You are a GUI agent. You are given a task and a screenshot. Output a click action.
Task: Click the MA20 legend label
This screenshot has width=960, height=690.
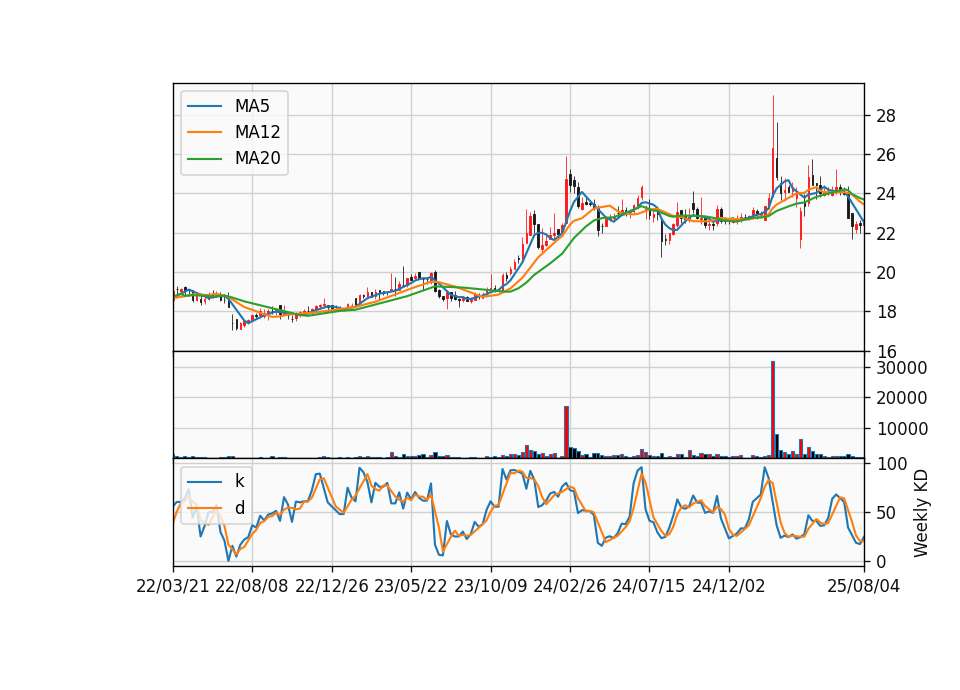[x=257, y=159]
